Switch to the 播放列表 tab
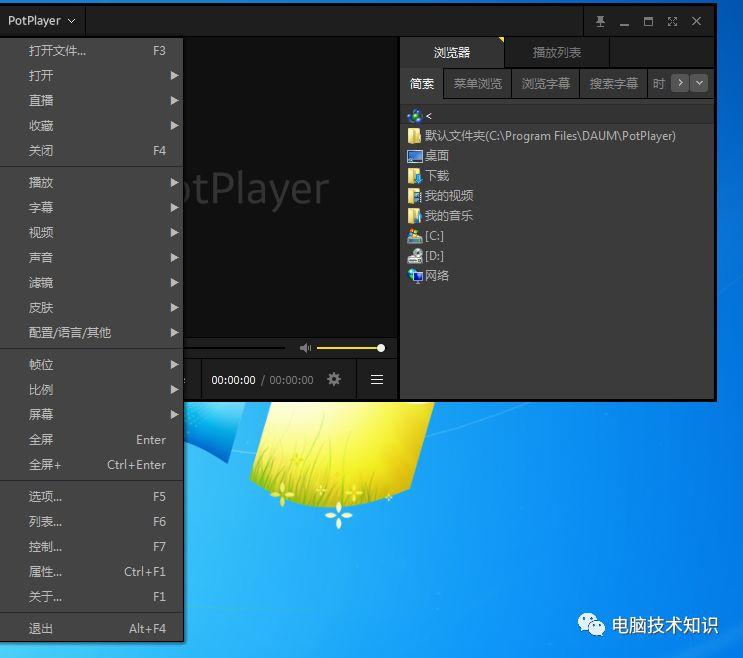 557,52
